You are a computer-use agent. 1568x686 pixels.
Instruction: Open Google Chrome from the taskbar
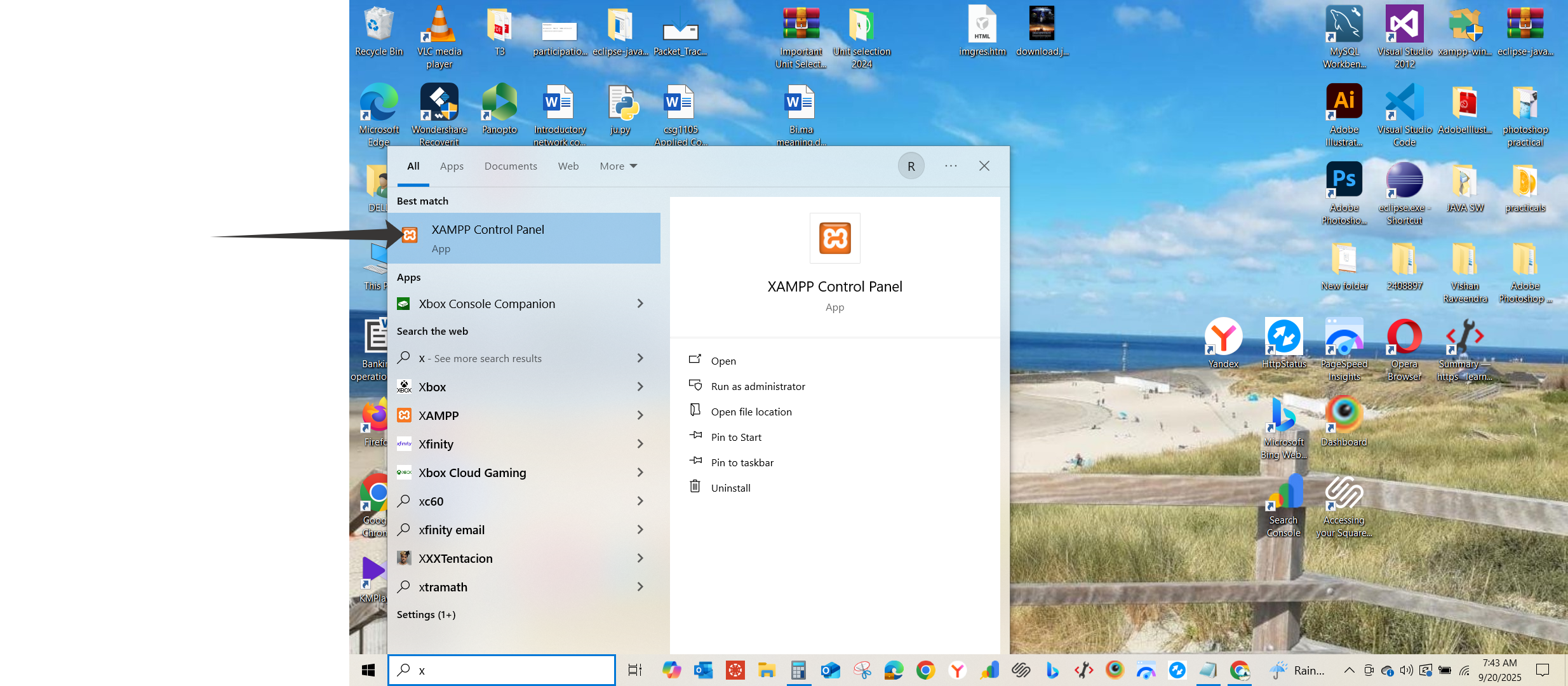925,670
